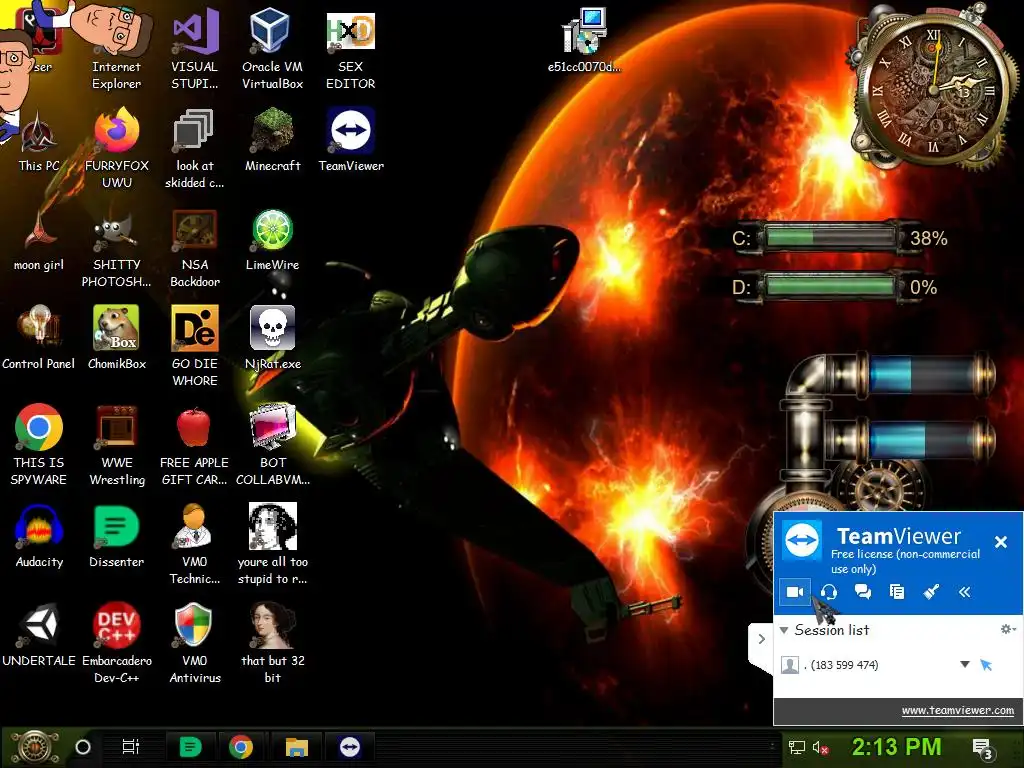Open Chrome from the taskbar

240,746
